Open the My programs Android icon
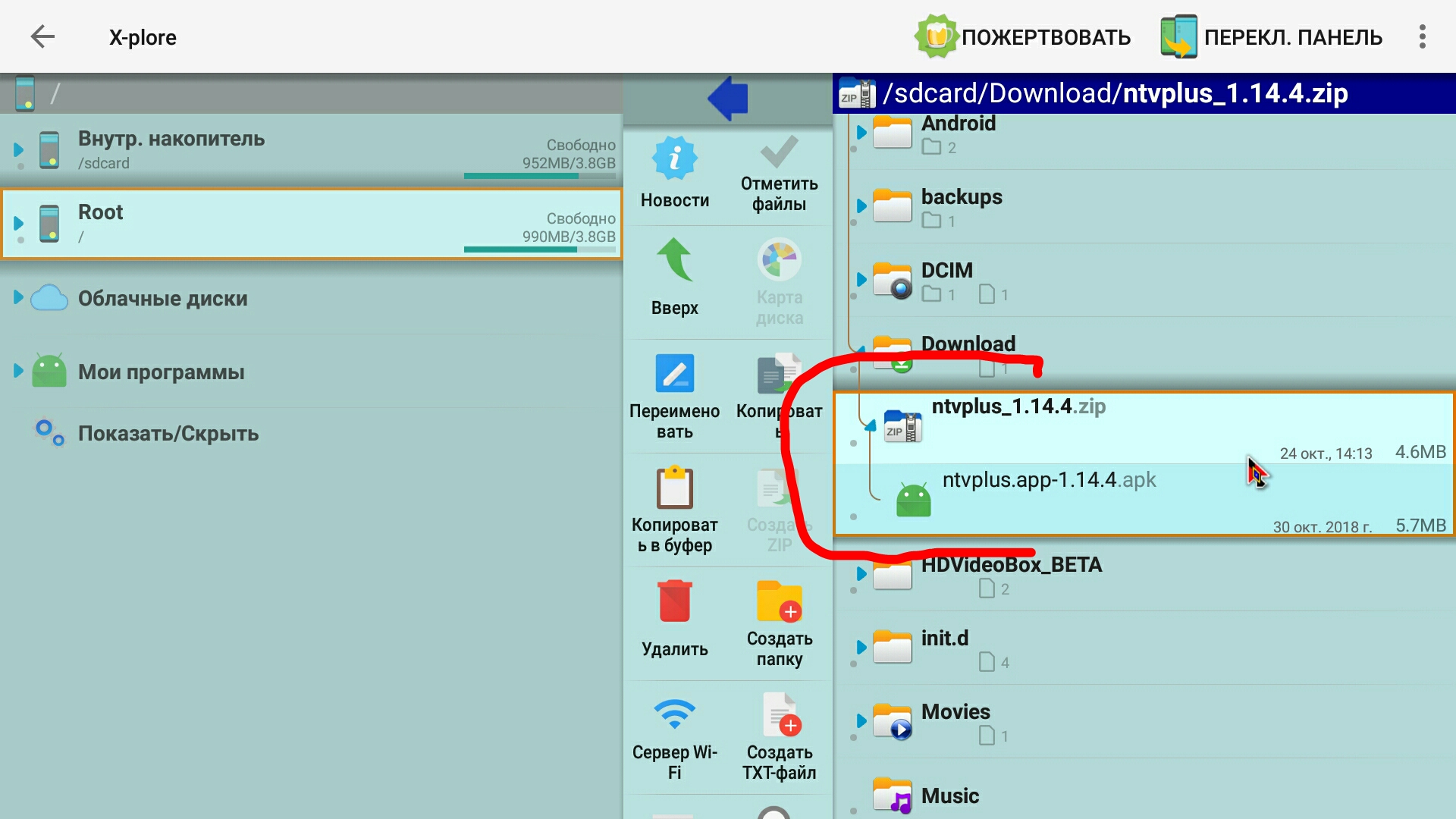This screenshot has height=819, width=1456. (x=49, y=371)
